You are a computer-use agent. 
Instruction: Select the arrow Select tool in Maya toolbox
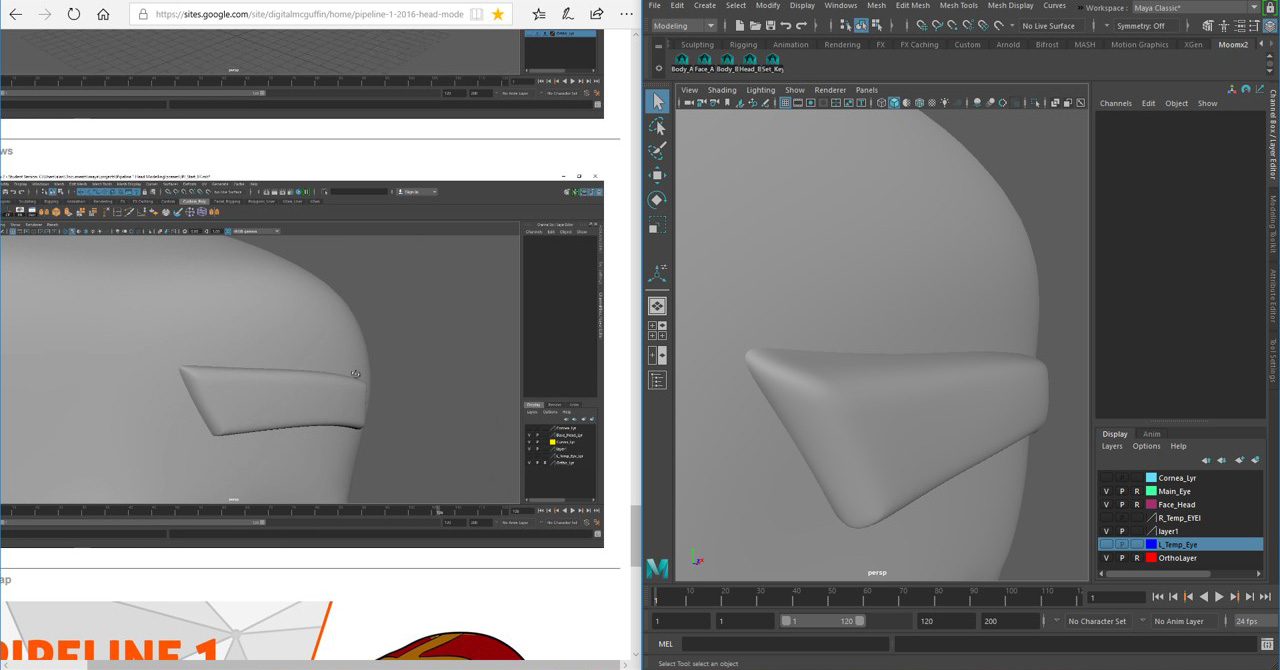pos(657,101)
